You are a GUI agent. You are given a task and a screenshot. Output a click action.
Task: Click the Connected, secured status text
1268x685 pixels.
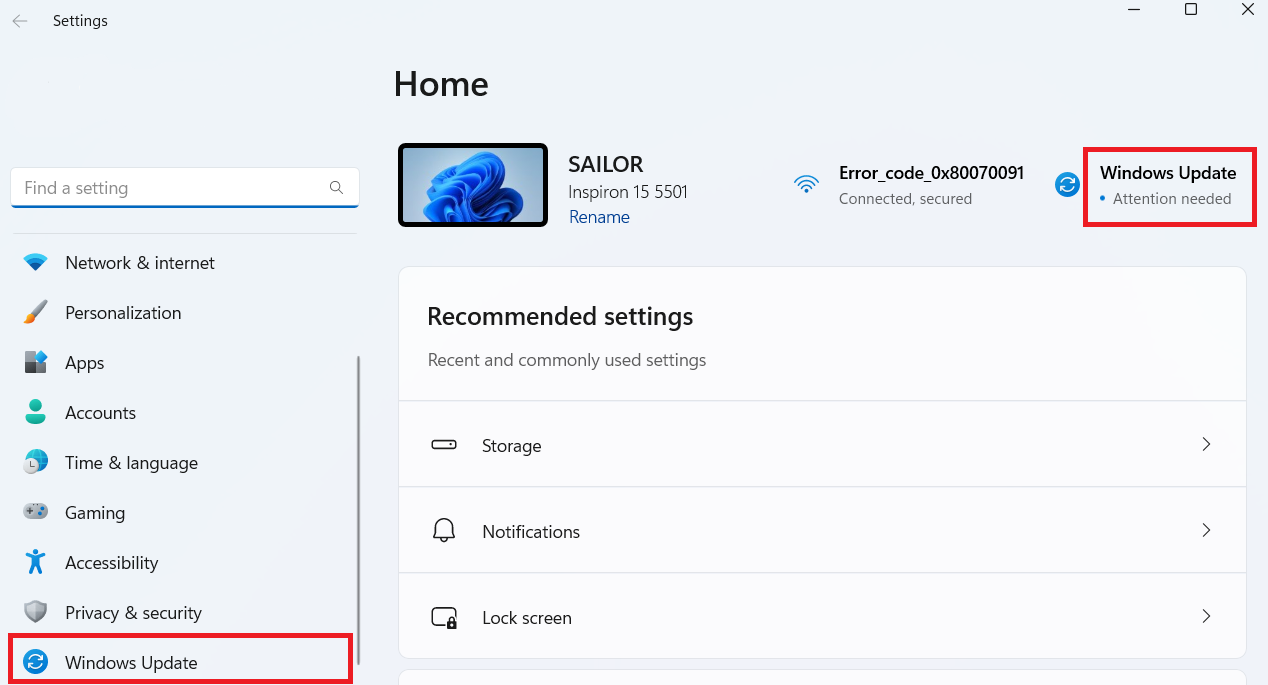point(905,199)
